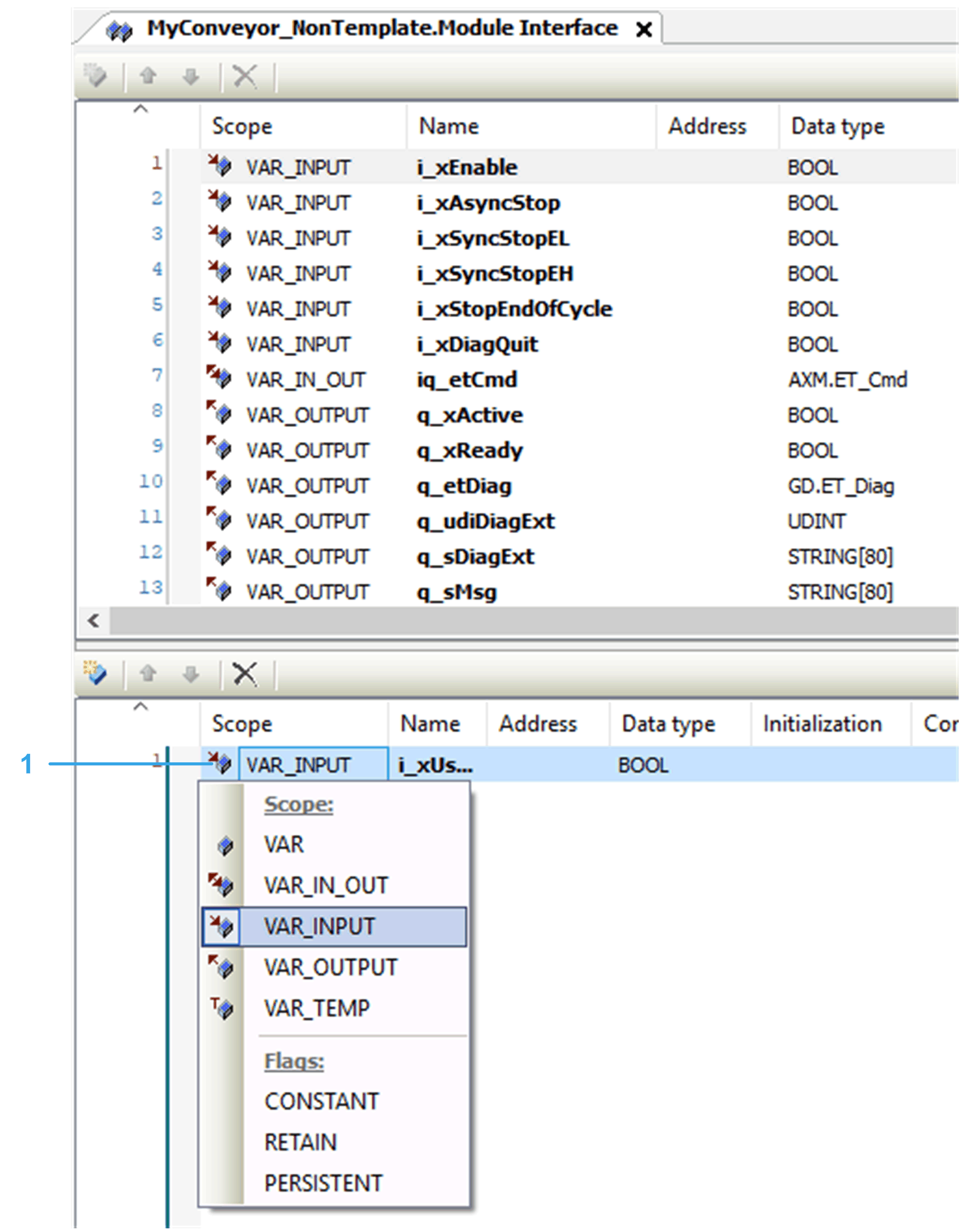Viewport: 962px width, 1232px height.
Task: Open the VAR_INPUT scope combo in lower table
Action: click(x=313, y=765)
